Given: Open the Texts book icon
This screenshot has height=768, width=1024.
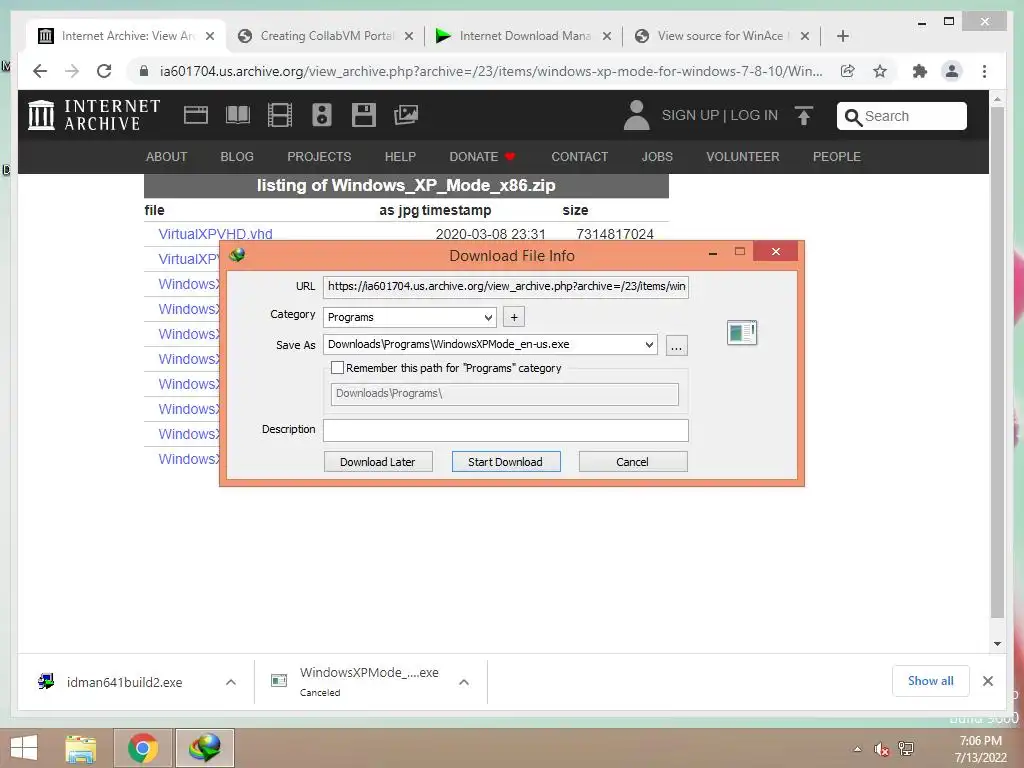Looking at the screenshot, I should tap(238, 115).
